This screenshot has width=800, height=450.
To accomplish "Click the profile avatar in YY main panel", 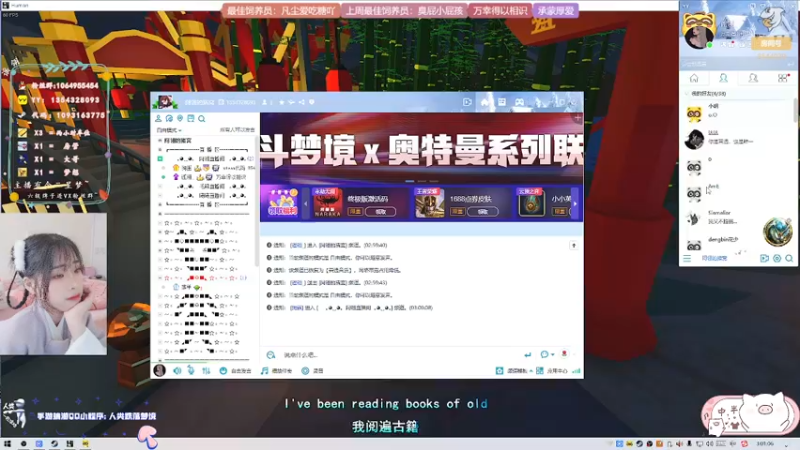I will (698, 32).
